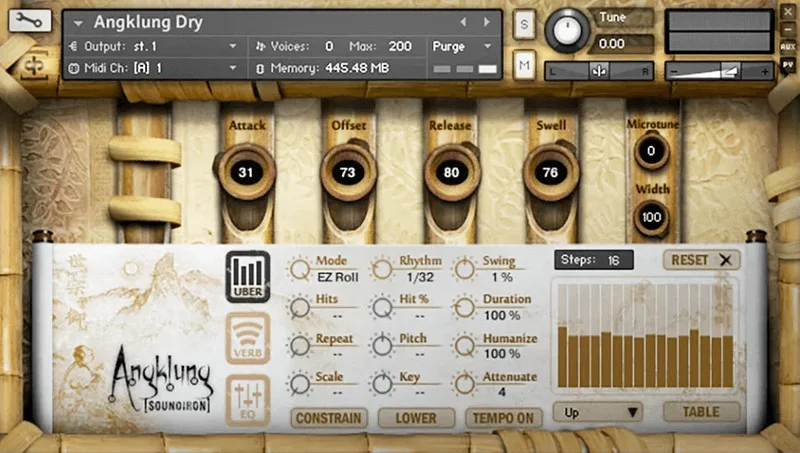Click the Mode knob
The height and width of the screenshot is (453, 800).
[300, 269]
